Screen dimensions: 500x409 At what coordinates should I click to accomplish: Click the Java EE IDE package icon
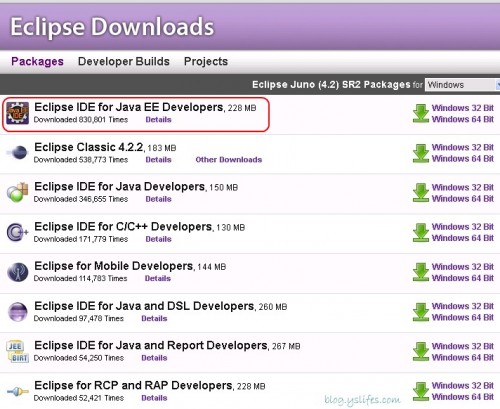pyautogui.click(x=18, y=113)
